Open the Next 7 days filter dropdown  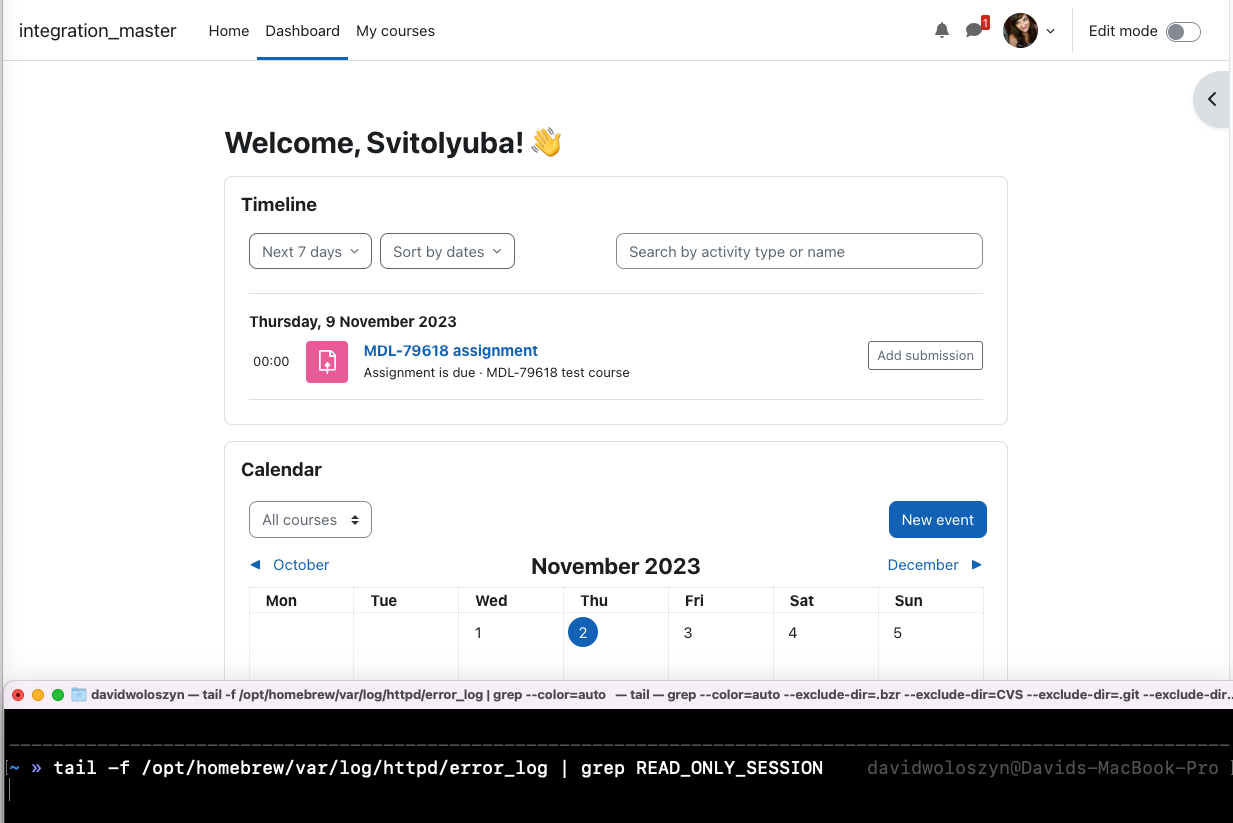click(x=310, y=252)
